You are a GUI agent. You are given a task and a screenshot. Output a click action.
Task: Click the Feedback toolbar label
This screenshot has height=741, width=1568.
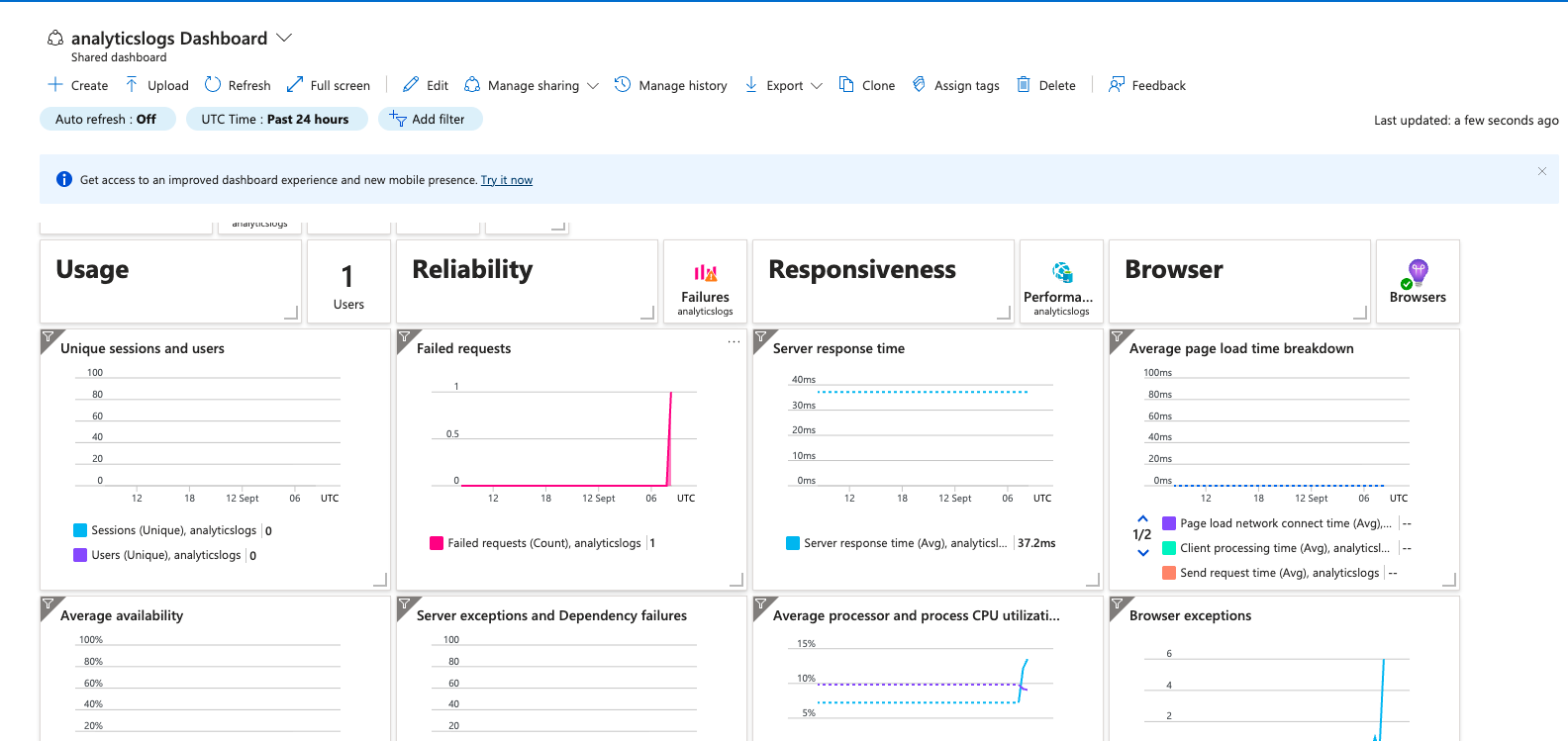click(1159, 86)
